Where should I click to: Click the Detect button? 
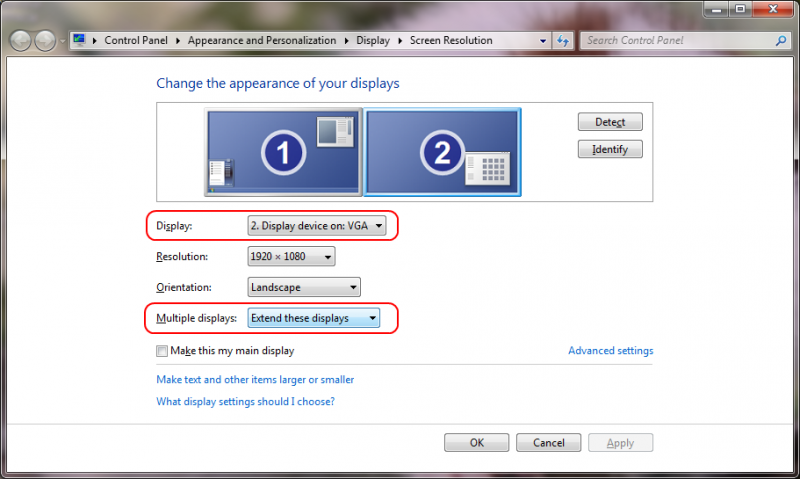coord(610,122)
